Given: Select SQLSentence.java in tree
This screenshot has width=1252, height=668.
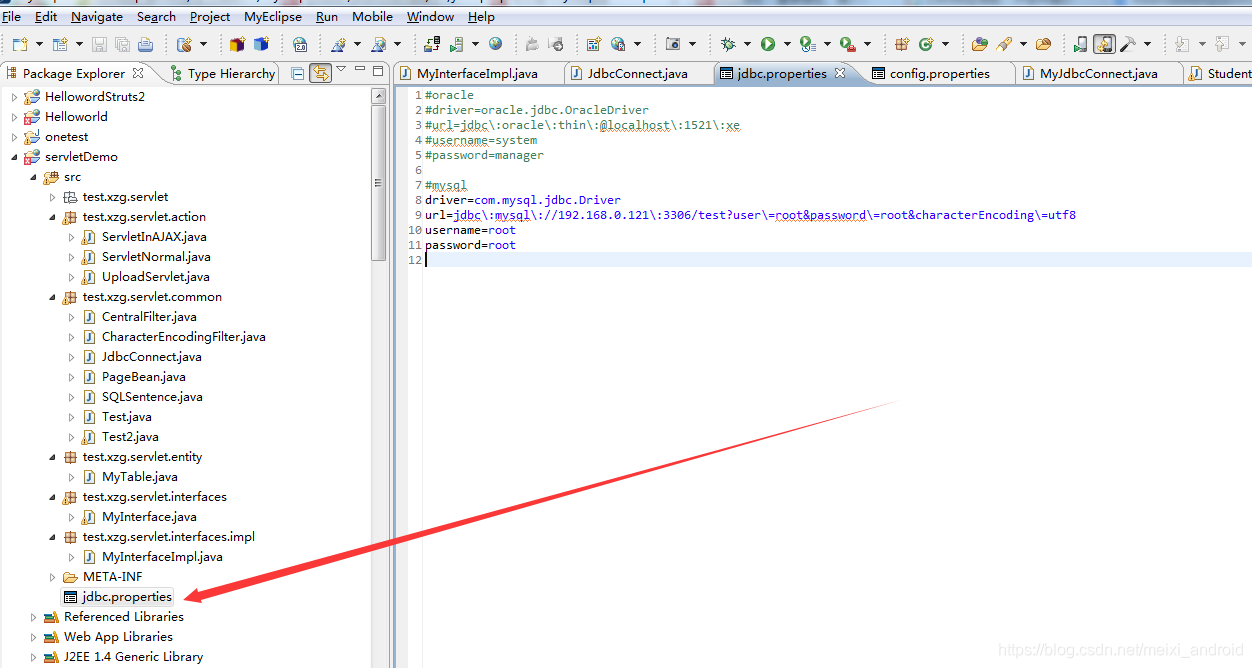Looking at the screenshot, I should (x=152, y=397).
